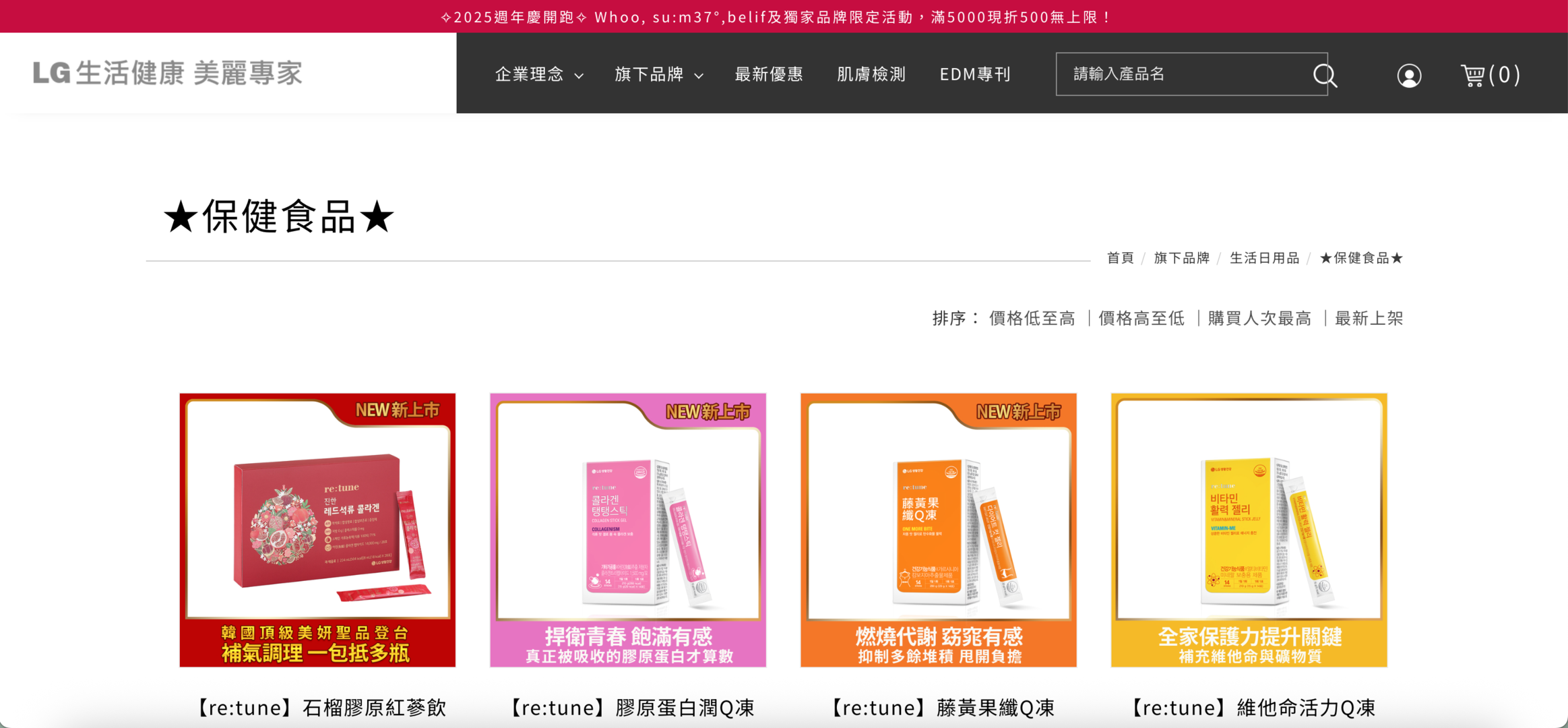Screen dimensions: 1568x728
Task: Expand the 企業理念 dropdown menu
Action: [538, 74]
